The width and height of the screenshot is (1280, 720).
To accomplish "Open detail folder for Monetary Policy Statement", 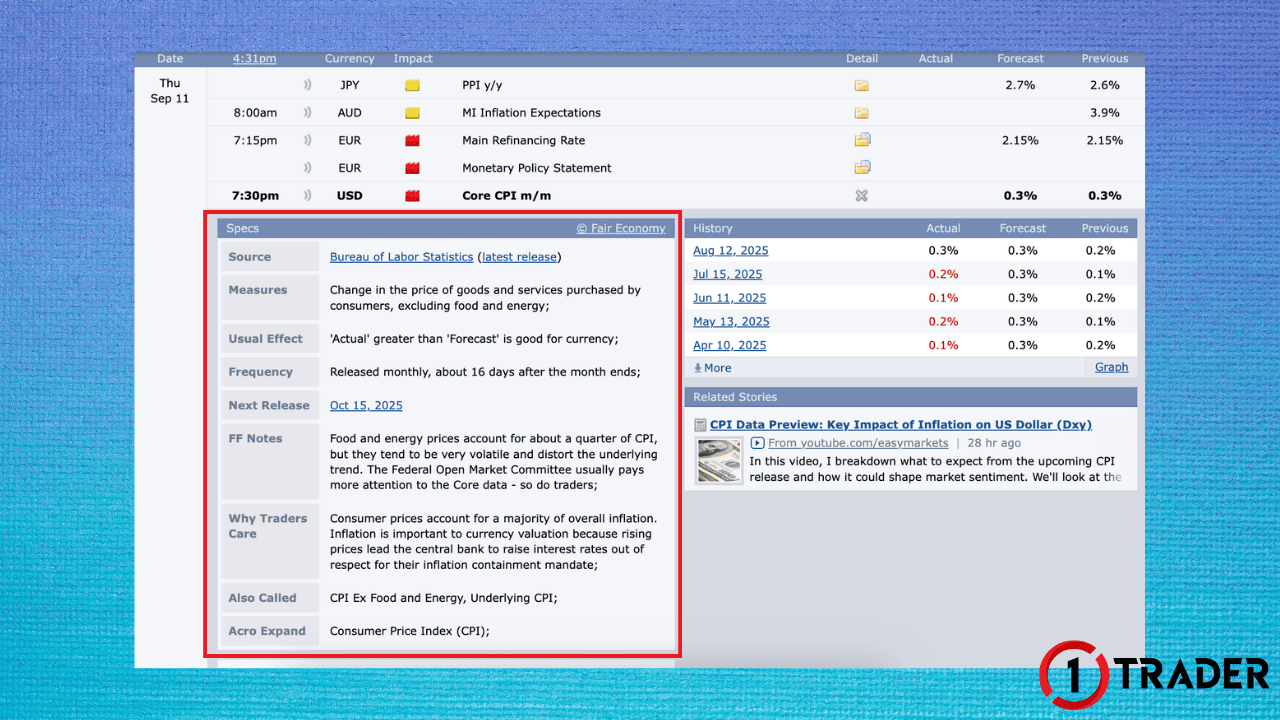I will coord(862,167).
